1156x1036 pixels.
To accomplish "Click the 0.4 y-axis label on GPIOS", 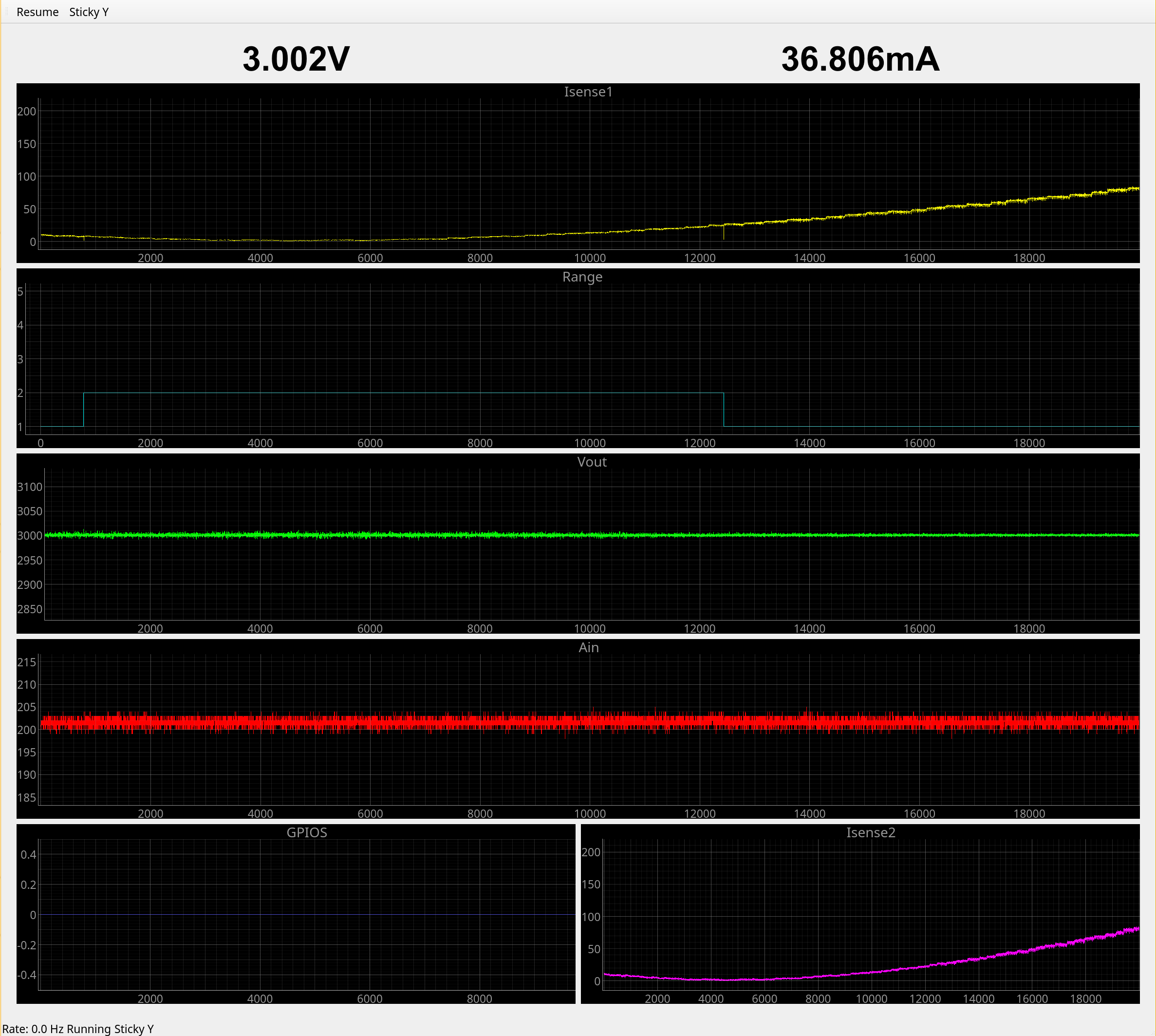I will click(28, 854).
